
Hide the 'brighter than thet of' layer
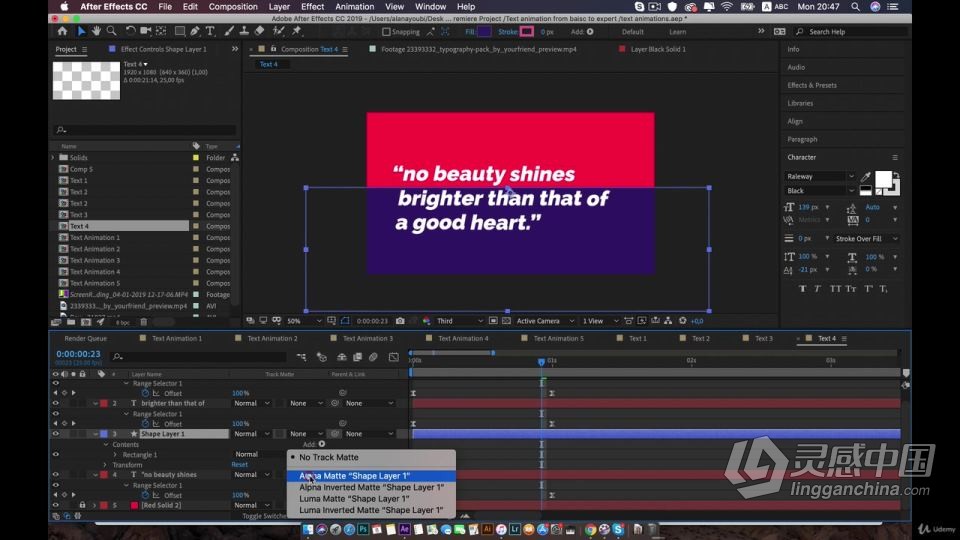56,403
